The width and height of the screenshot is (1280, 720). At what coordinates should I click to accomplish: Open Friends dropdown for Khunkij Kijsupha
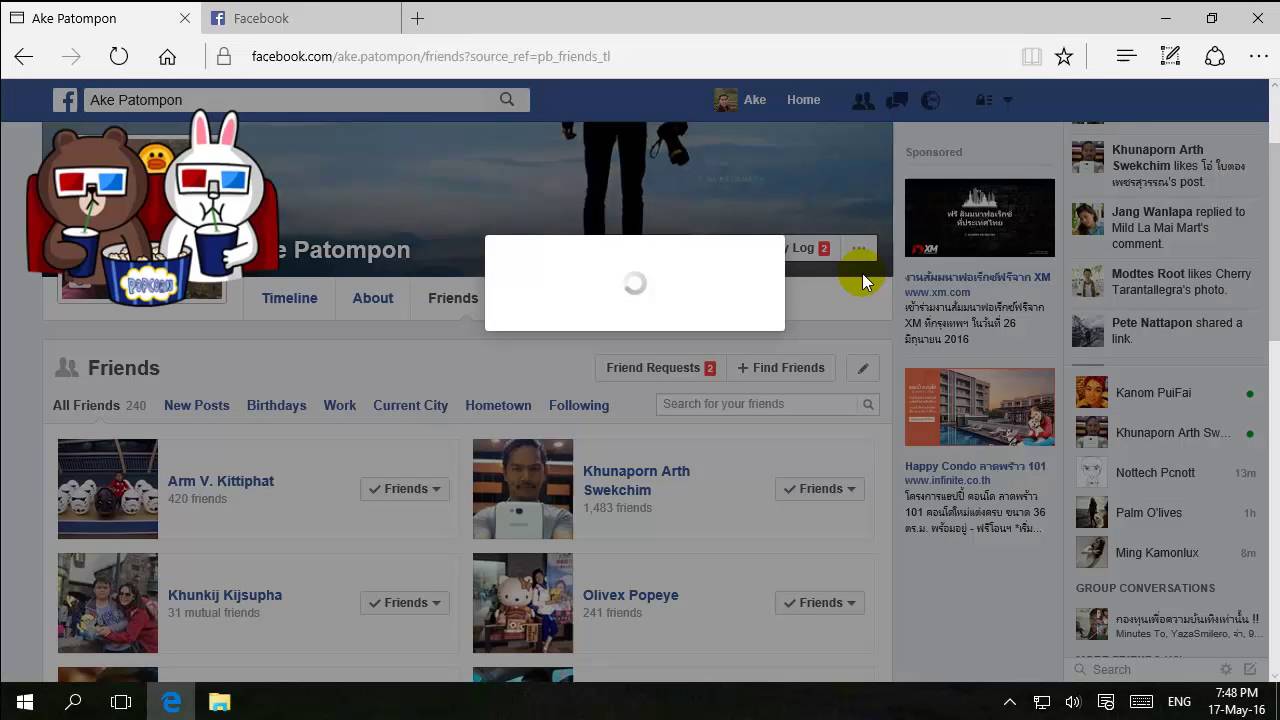(x=404, y=602)
